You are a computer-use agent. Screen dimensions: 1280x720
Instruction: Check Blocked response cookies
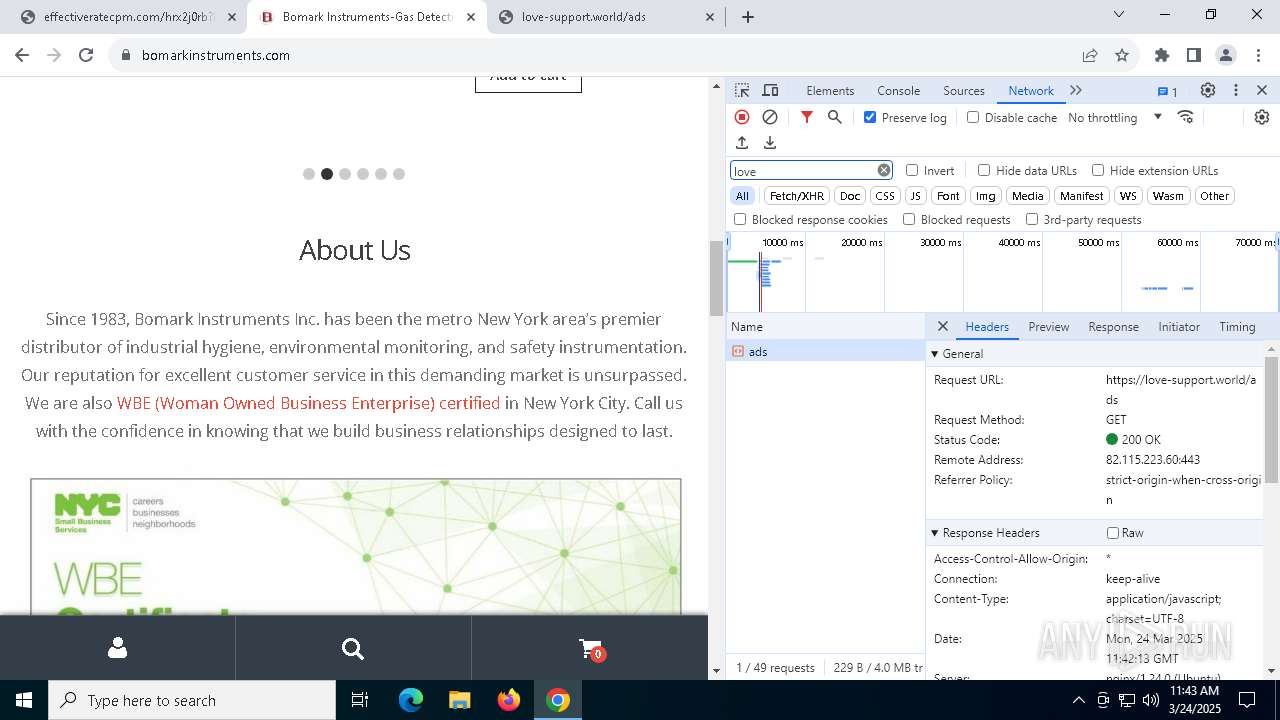tap(740, 219)
